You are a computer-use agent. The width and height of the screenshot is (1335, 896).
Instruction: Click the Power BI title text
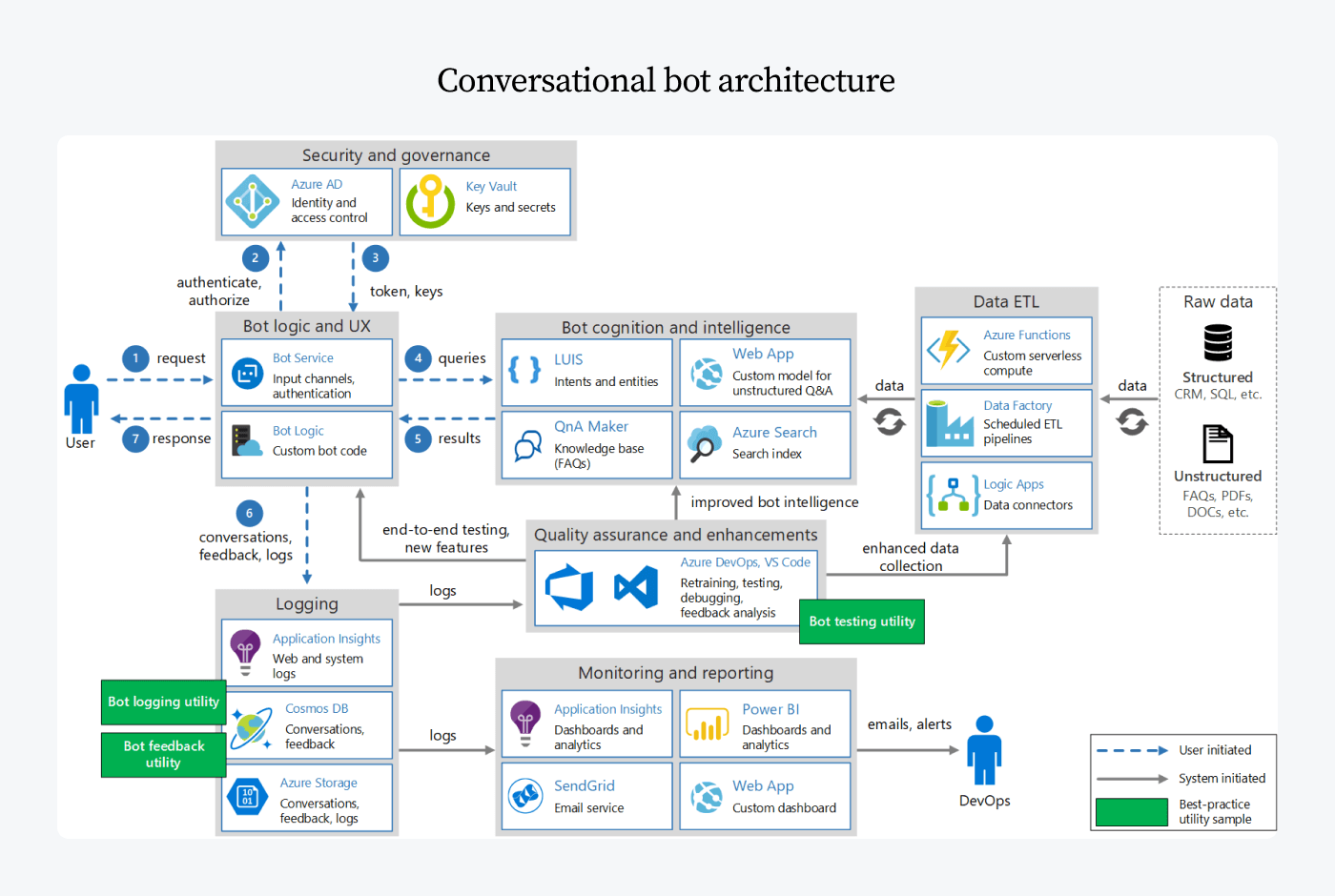(x=770, y=709)
